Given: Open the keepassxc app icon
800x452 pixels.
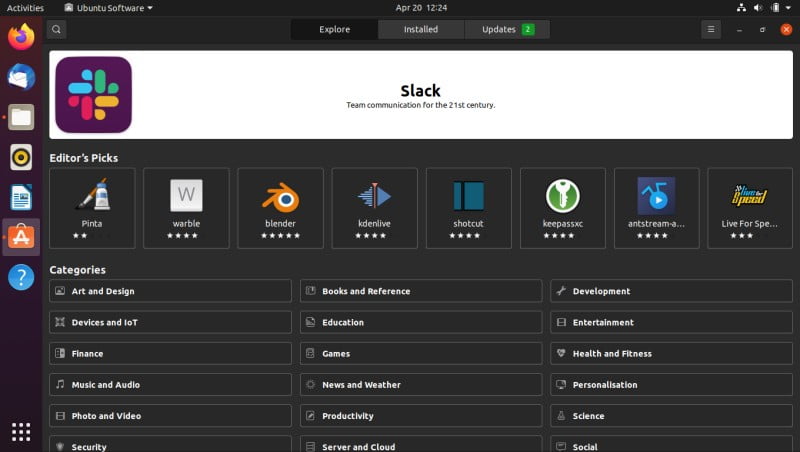Looking at the screenshot, I should tap(562, 195).
